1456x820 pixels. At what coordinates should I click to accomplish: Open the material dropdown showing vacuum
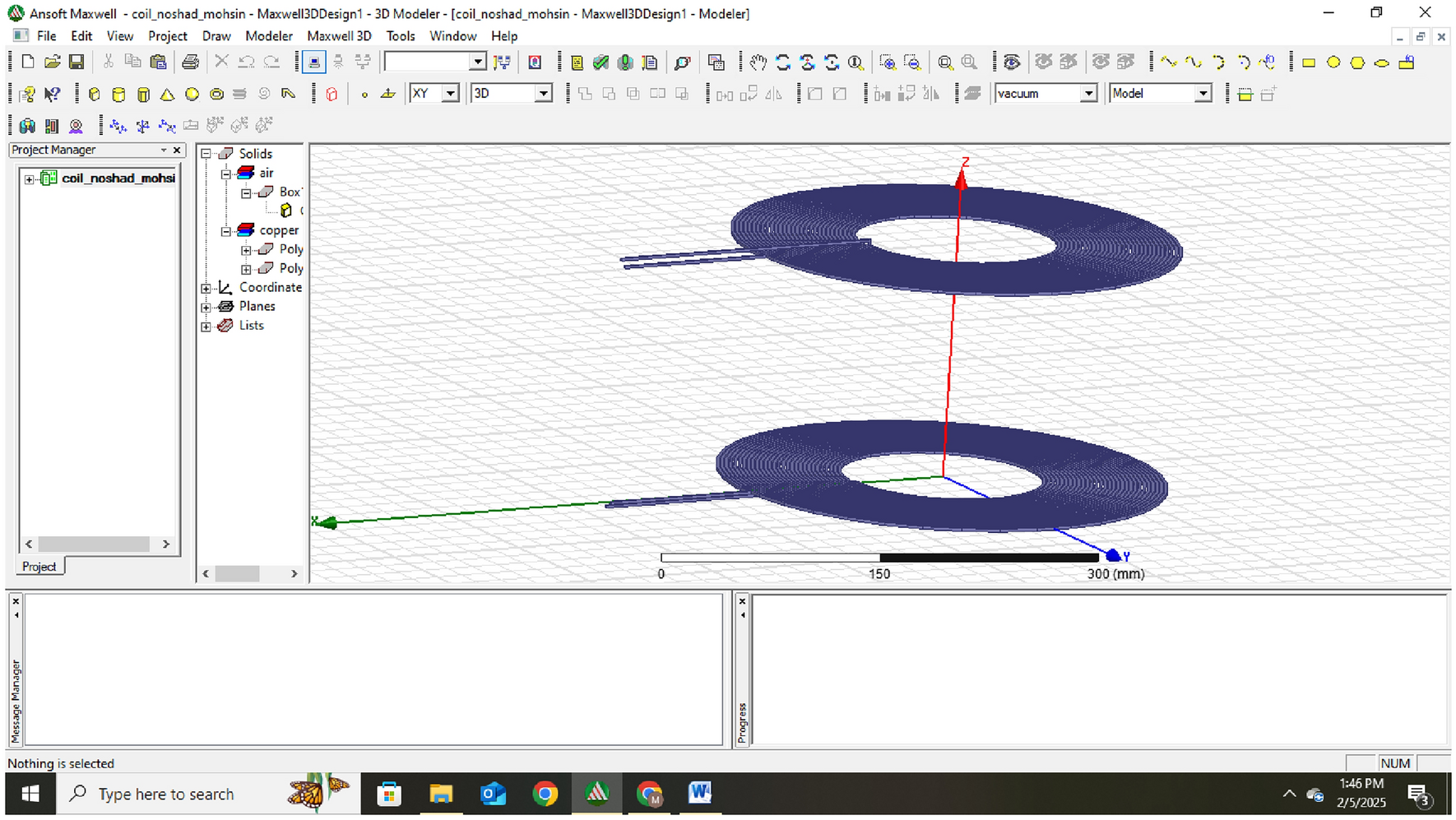tap(1090, 93)
